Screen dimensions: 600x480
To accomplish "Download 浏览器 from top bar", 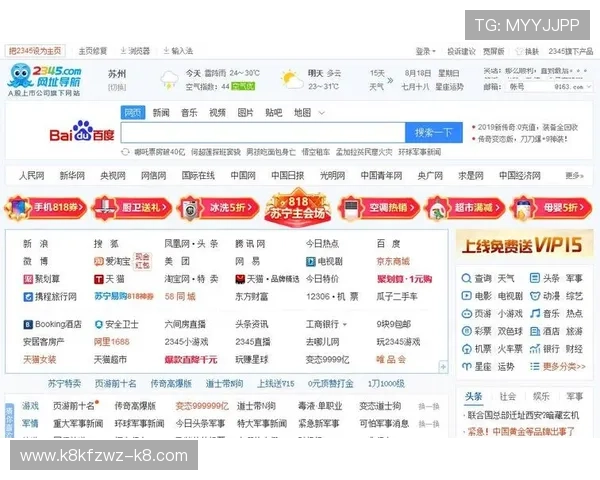I will pyautogui.click(x=135, y=51).
